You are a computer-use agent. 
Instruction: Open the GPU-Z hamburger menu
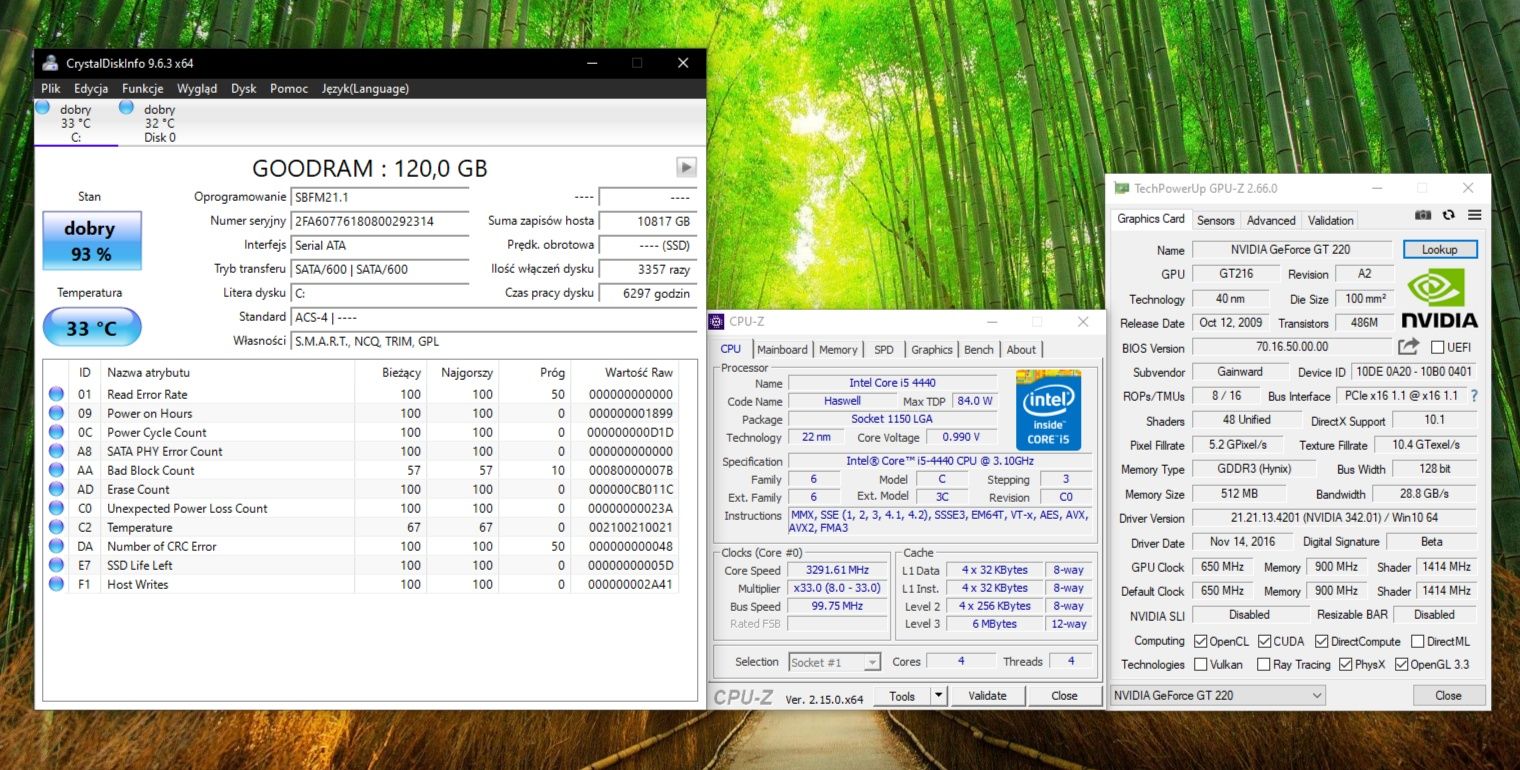click(1474, 215)
